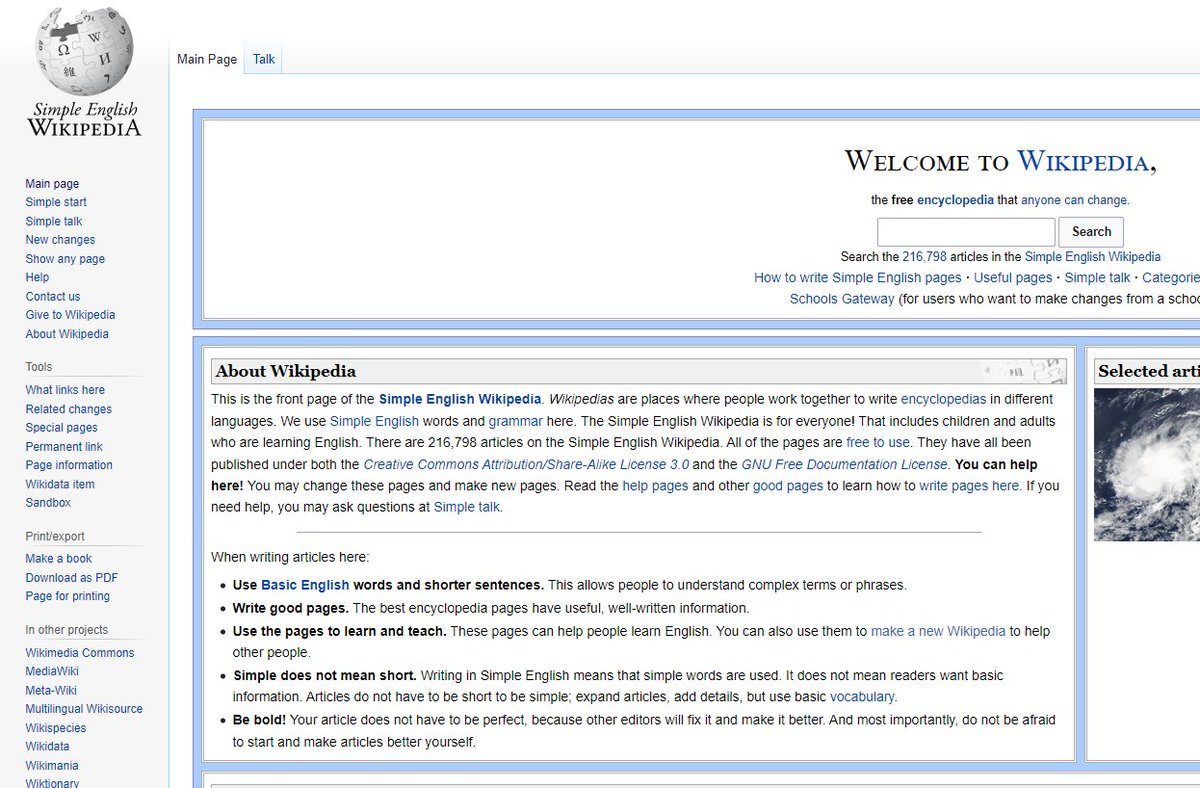Select Show any page link
Viewport: 1200px width, 788px height.
[65, 259]
